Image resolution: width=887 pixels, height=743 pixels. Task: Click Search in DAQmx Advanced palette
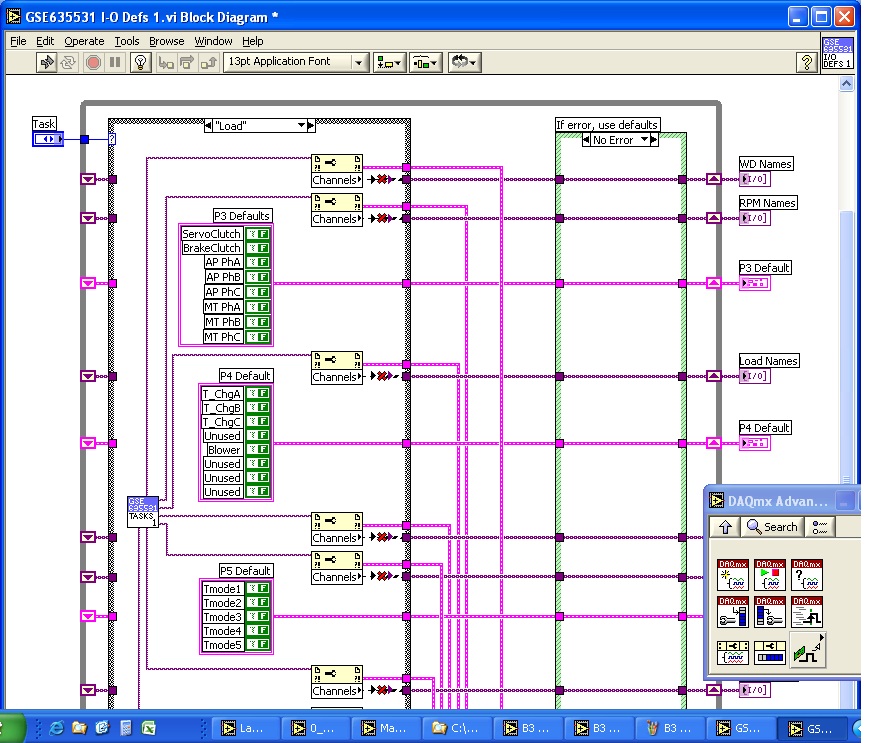click(772, 527)
